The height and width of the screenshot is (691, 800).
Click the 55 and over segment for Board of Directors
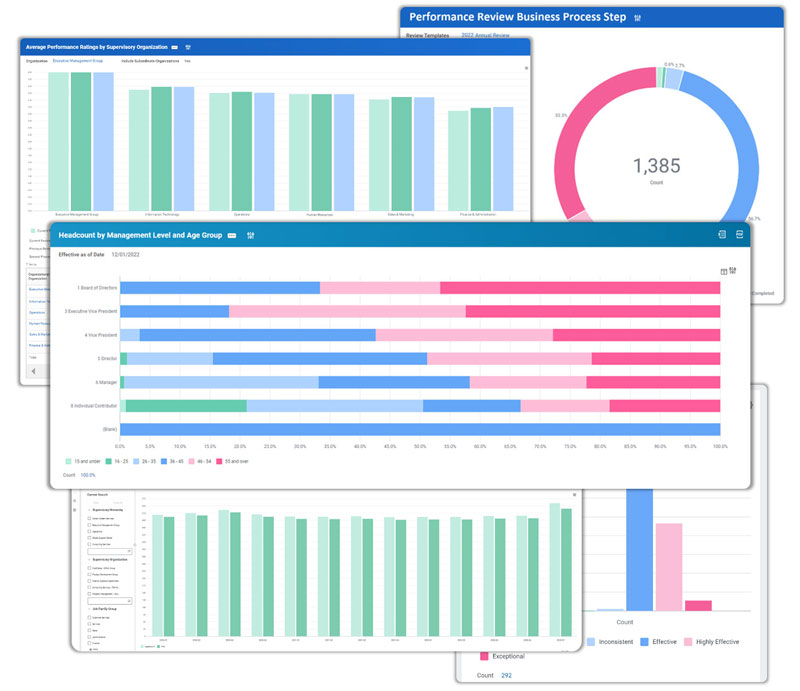coord(580,288)
